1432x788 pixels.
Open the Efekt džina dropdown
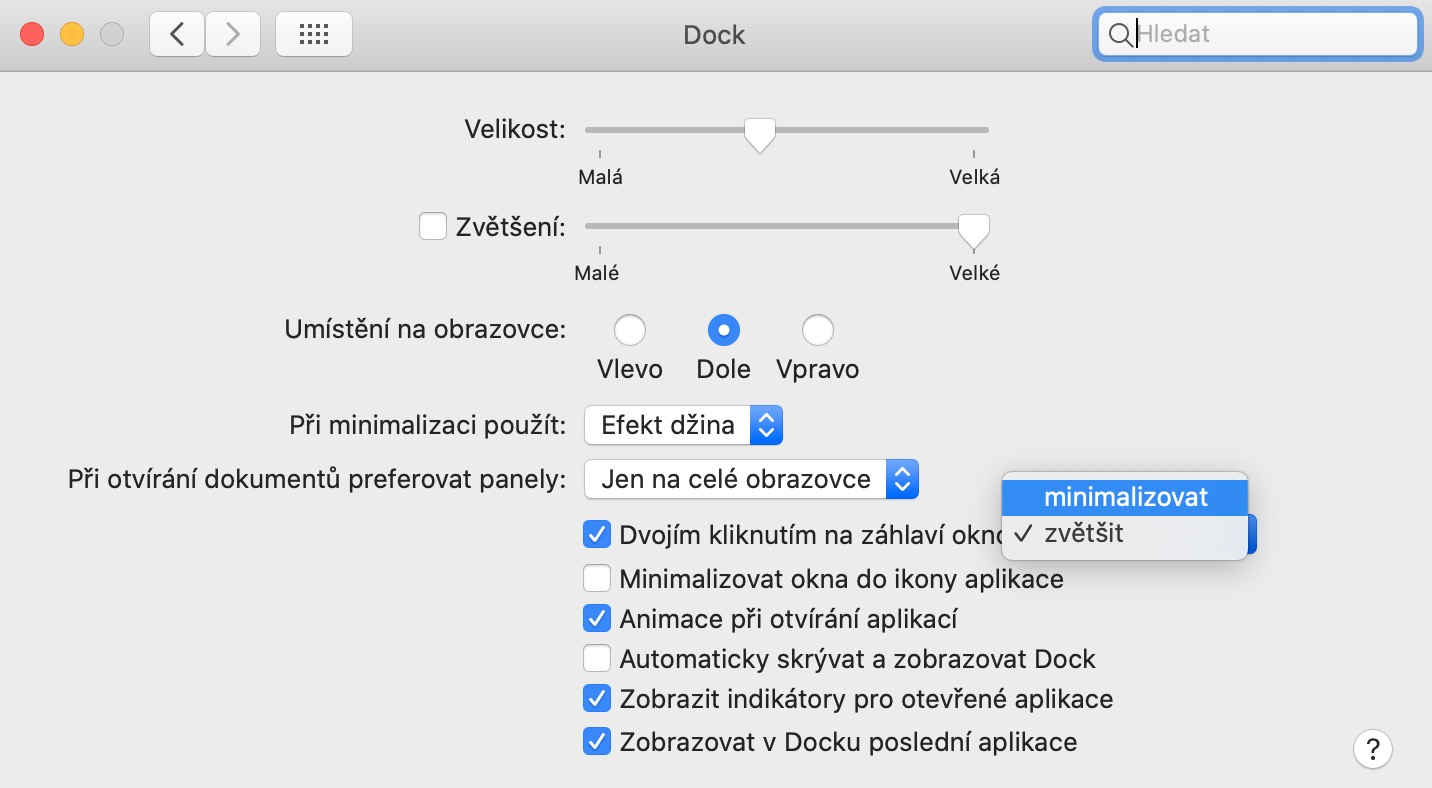tap(683, 425)
